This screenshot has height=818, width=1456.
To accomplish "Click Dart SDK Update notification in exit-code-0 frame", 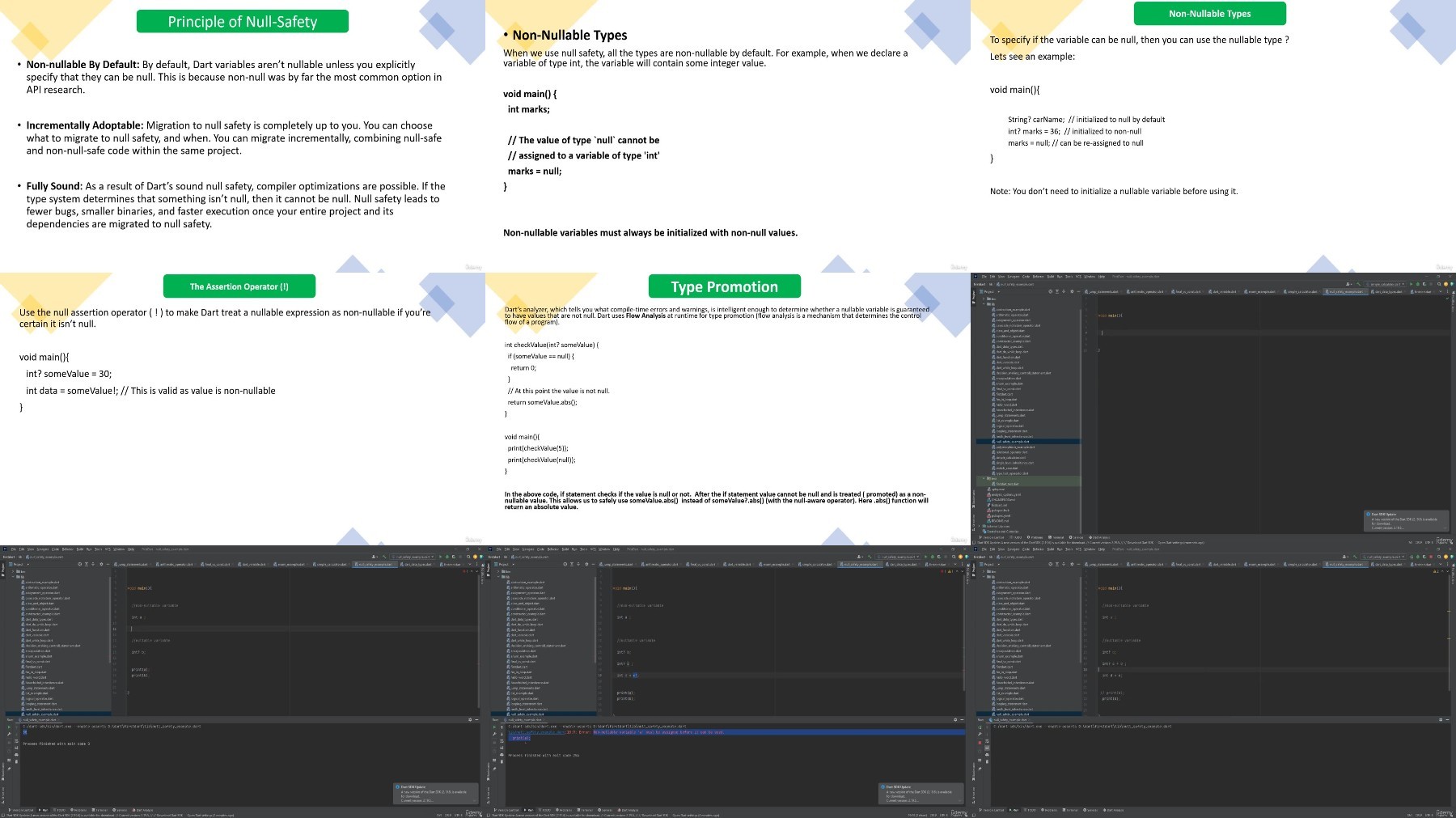I will (x=436, y=793).
